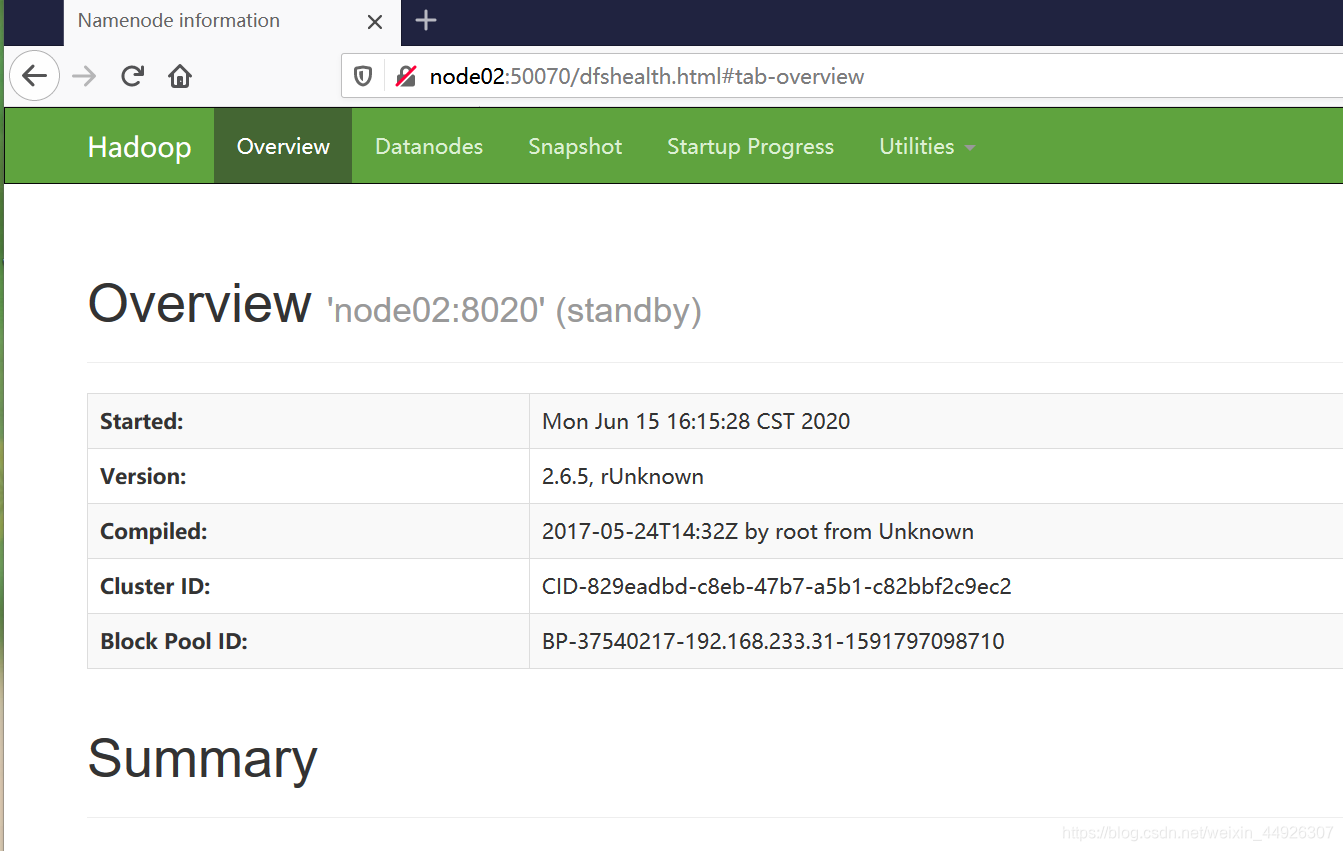Click the CID-829eadbd cluster ID value
Image resolution: width=1343 pixels, height=851 pixels.
777,586
